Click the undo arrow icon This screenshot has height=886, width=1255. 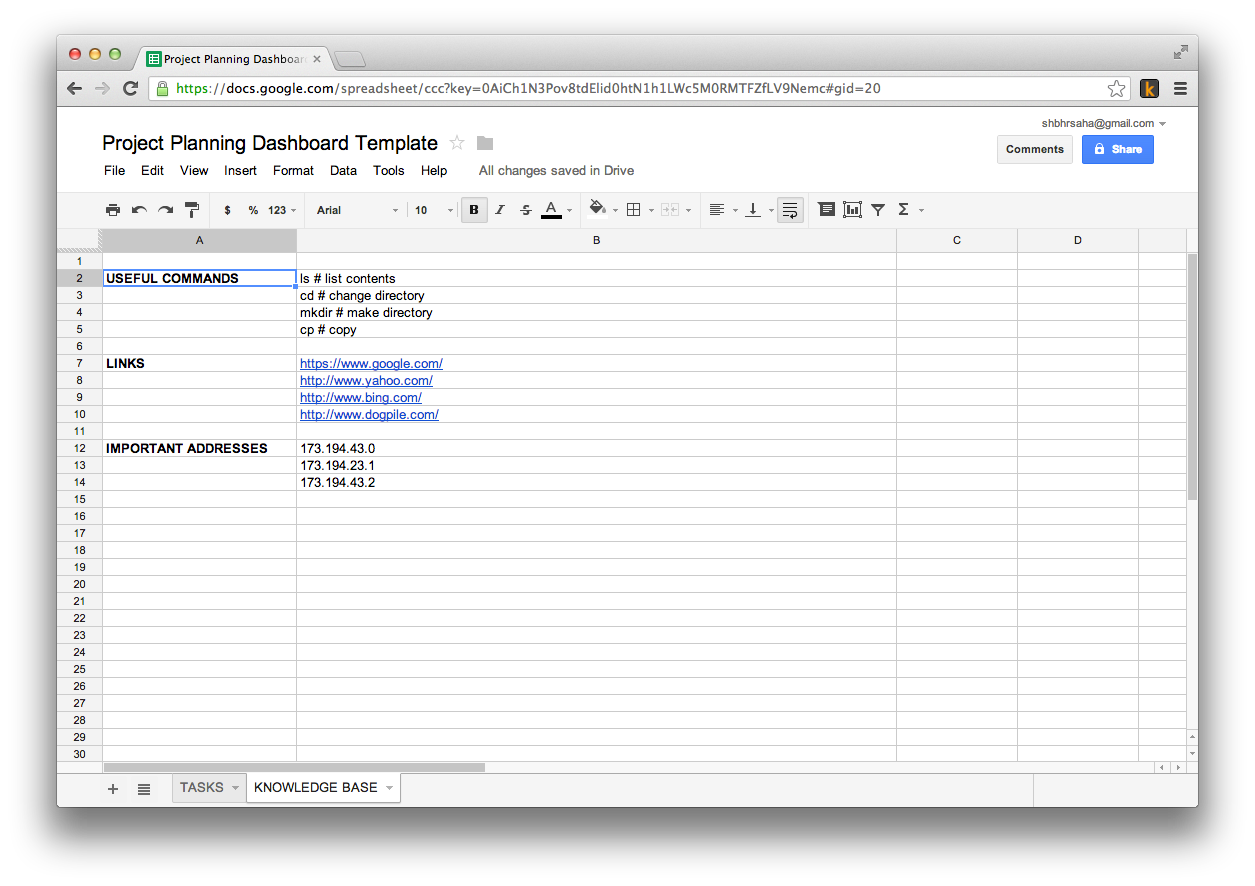[x=139, y=210]
